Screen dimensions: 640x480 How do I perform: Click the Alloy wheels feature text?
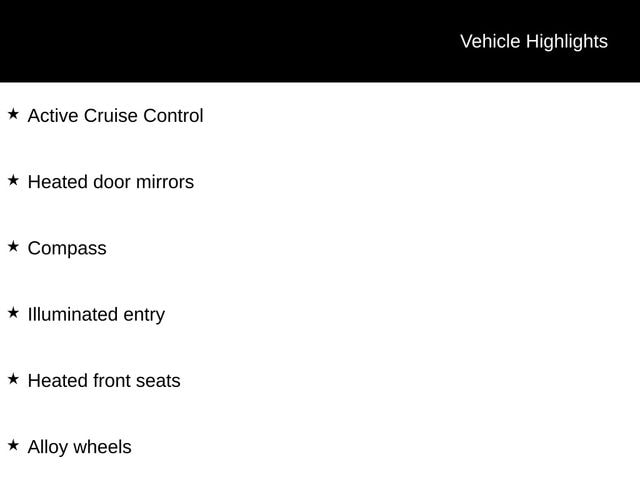[79, 448]
